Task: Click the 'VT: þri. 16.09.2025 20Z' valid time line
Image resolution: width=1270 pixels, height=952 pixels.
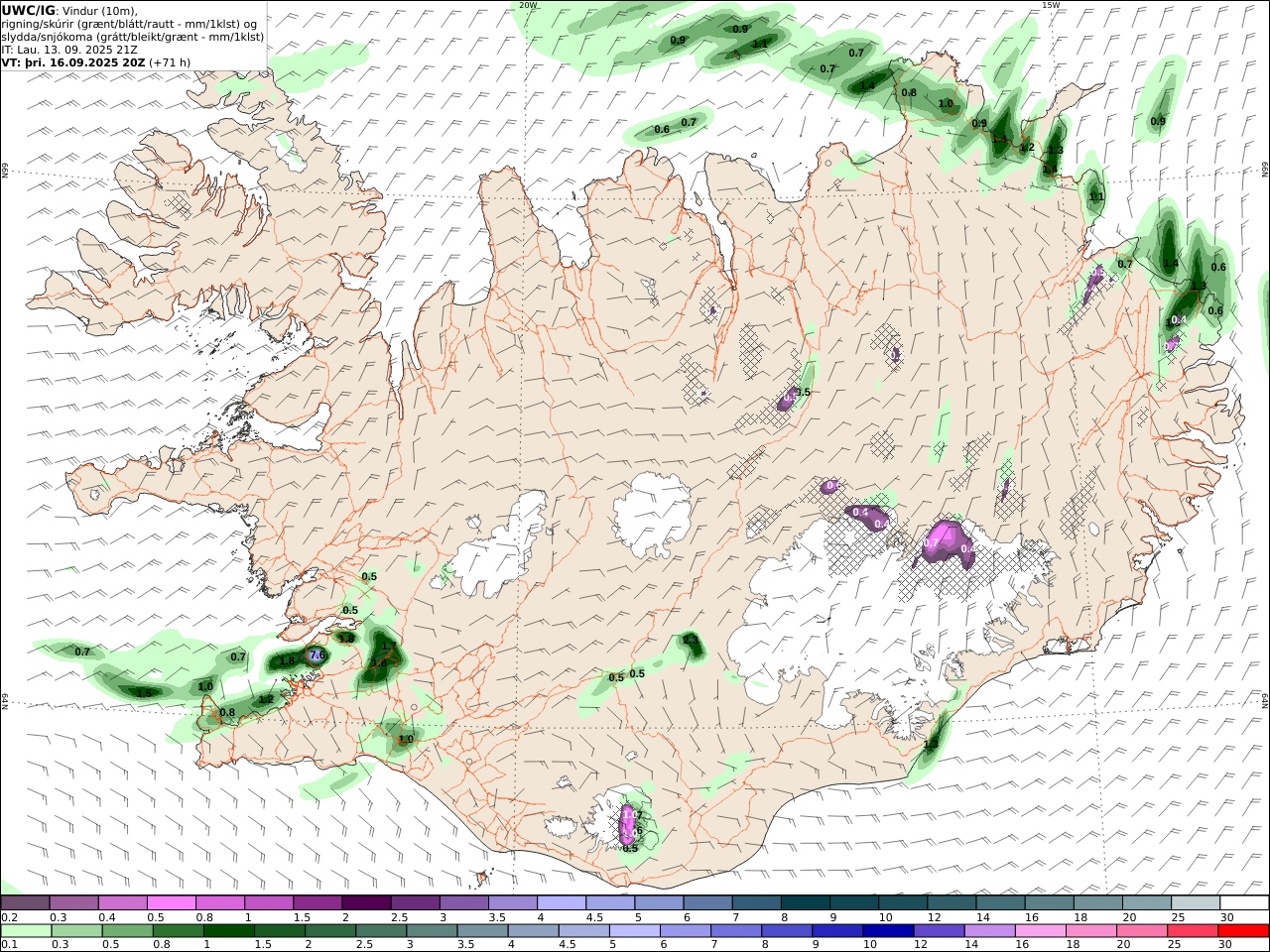Action: coord(74,61)
